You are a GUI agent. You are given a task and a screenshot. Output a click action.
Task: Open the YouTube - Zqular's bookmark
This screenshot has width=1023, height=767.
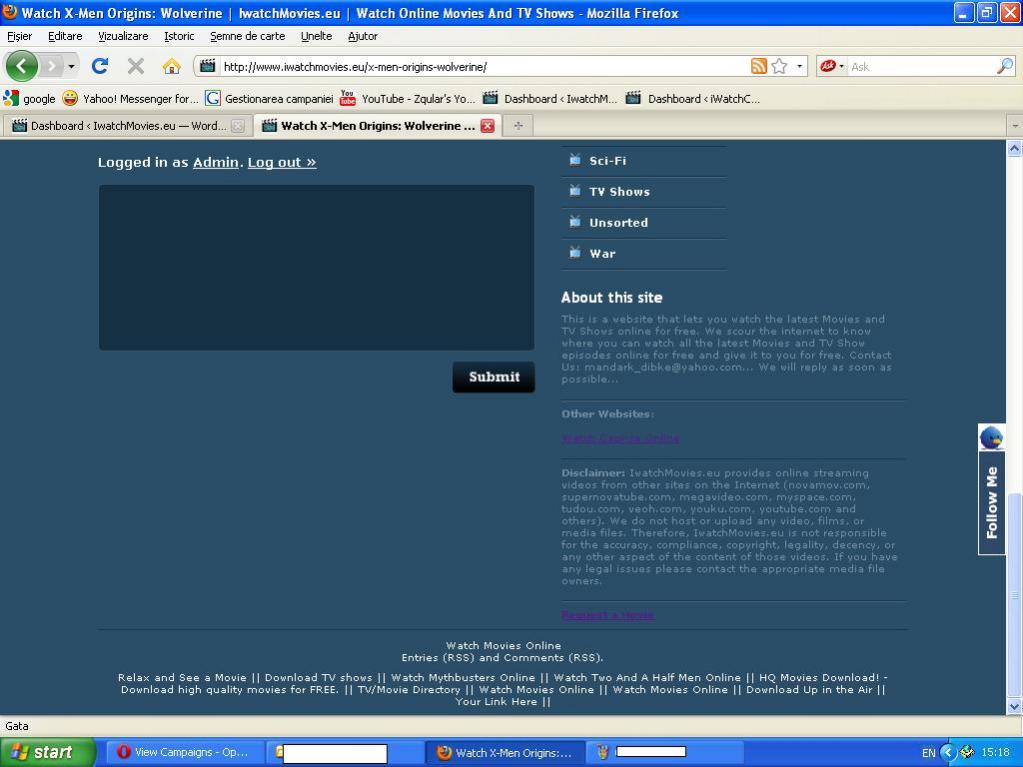pyautogui.click(x=408, y=98)
